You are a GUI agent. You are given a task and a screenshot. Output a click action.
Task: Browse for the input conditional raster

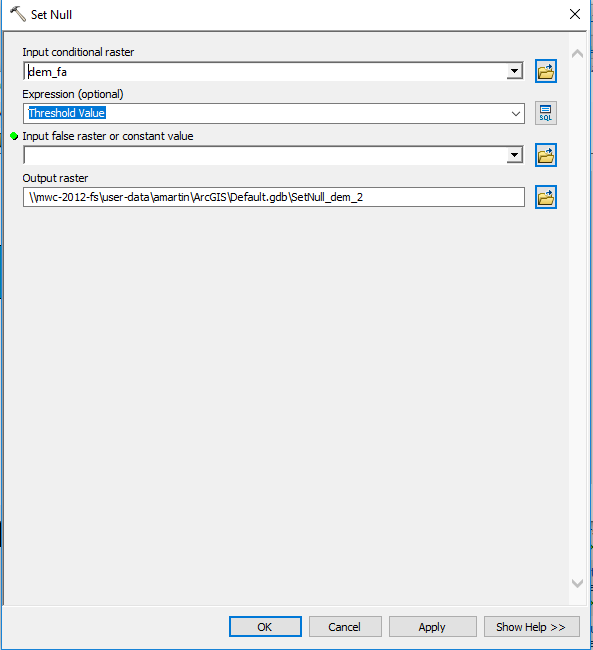[x=546, y=71]
